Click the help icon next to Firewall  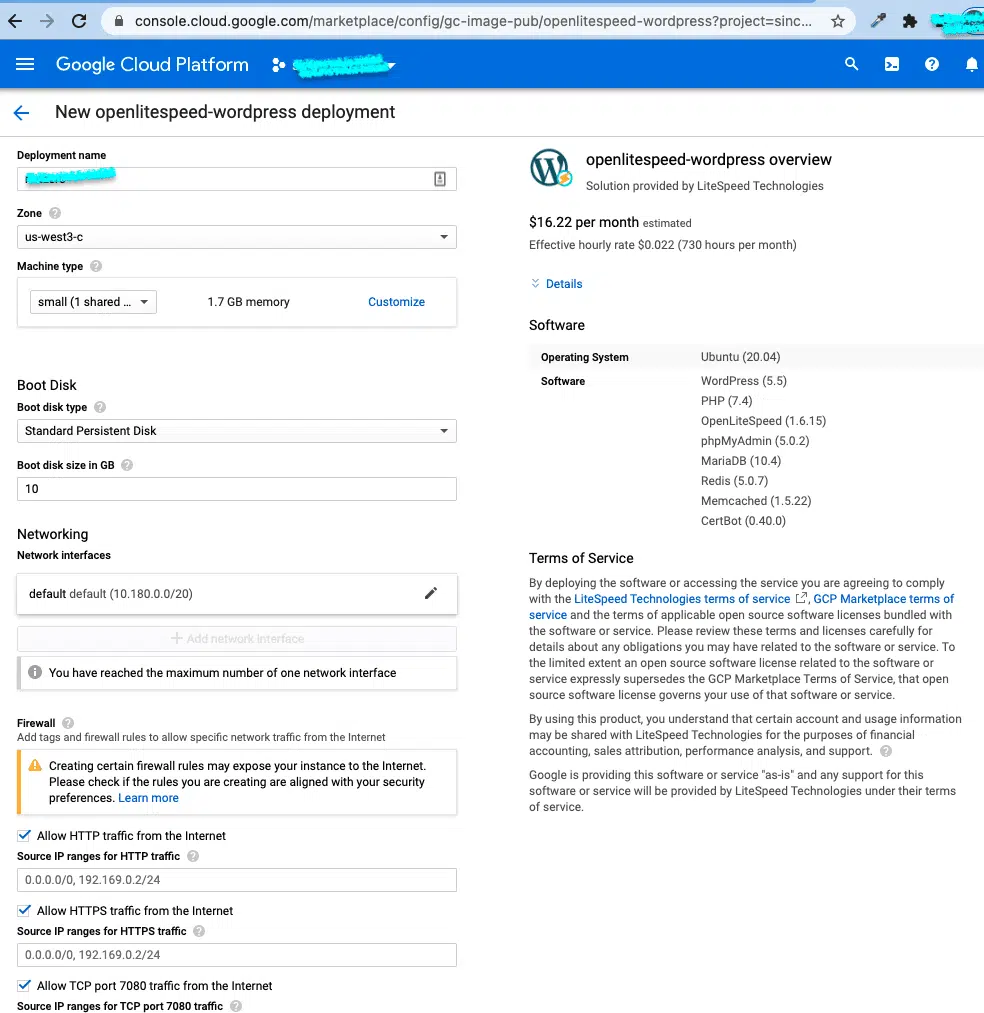(x=68, y=723)
